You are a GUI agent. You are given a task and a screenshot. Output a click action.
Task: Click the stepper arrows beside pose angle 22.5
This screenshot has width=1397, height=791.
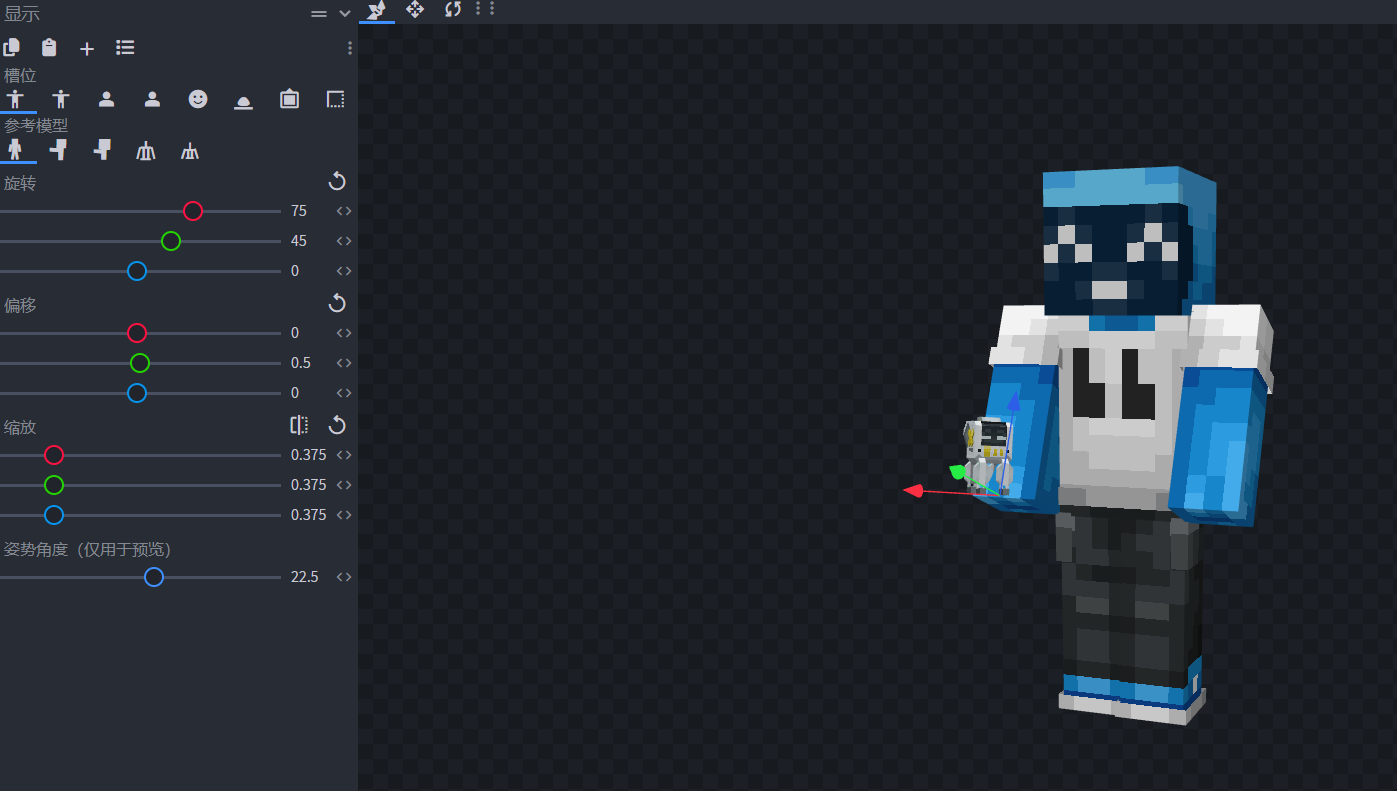coord(344,577)
